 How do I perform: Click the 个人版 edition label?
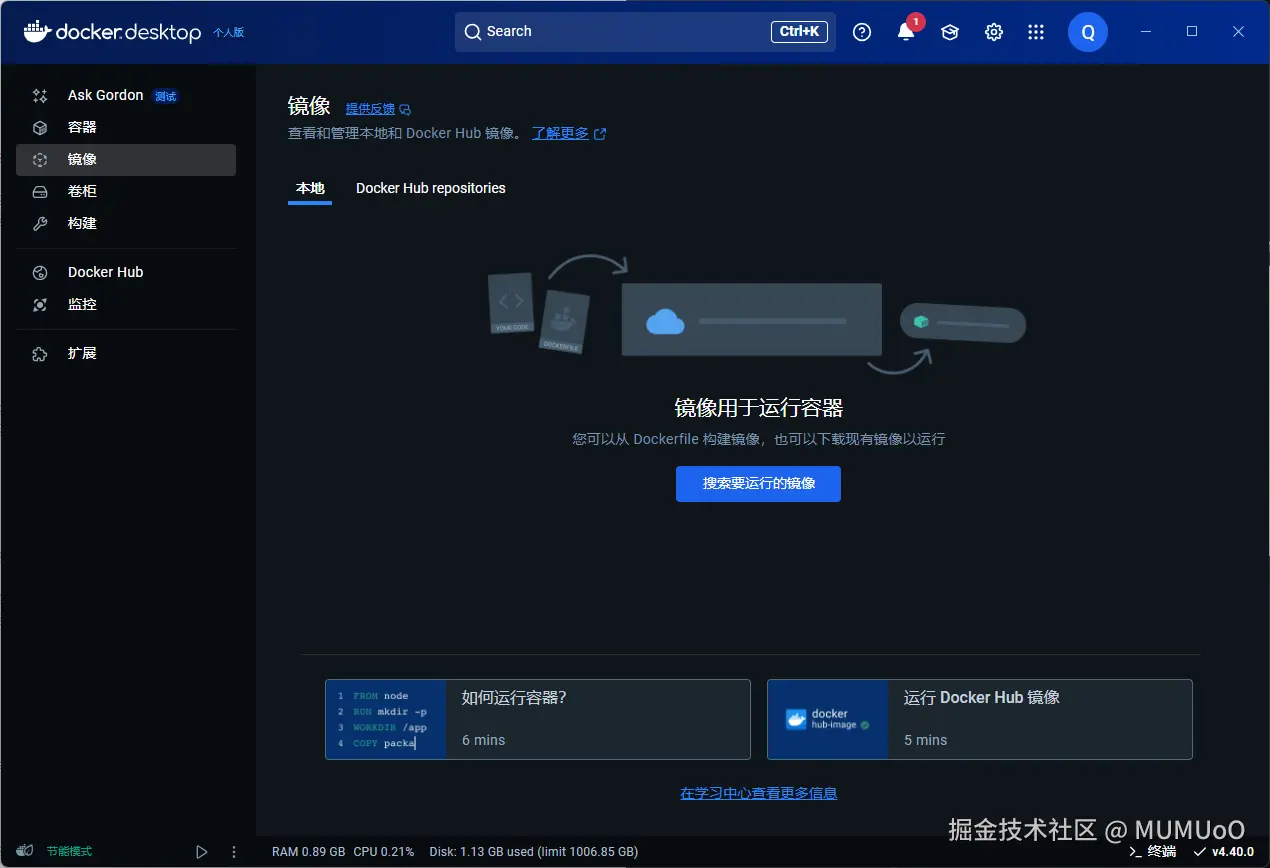point(229,32)
